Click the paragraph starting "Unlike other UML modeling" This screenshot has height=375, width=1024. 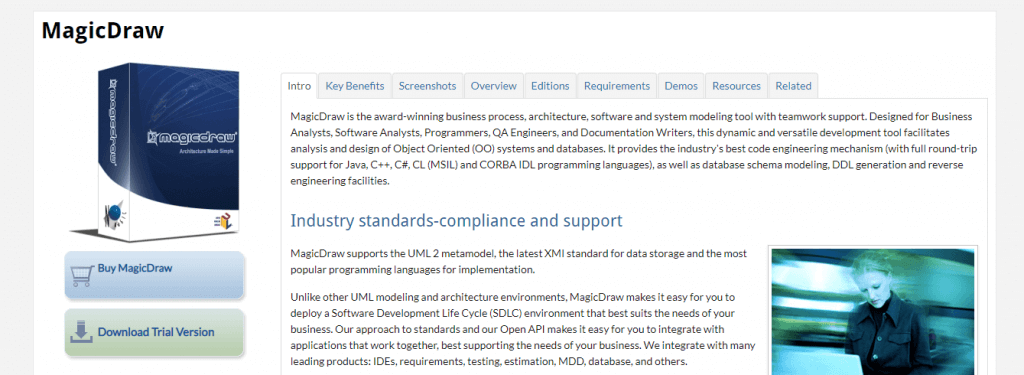(523, 329)
